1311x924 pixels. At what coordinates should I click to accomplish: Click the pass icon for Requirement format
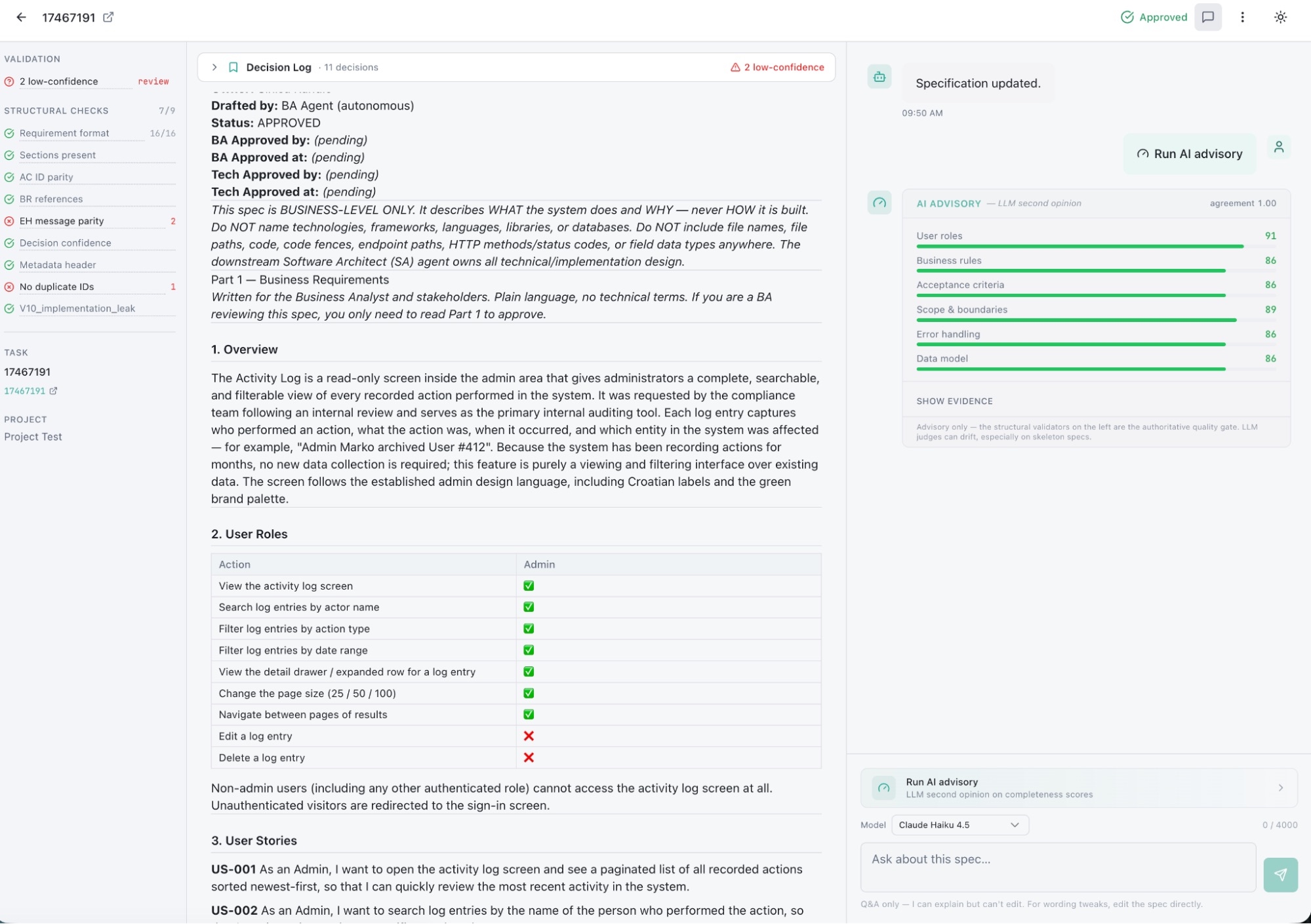pos(9,134)
